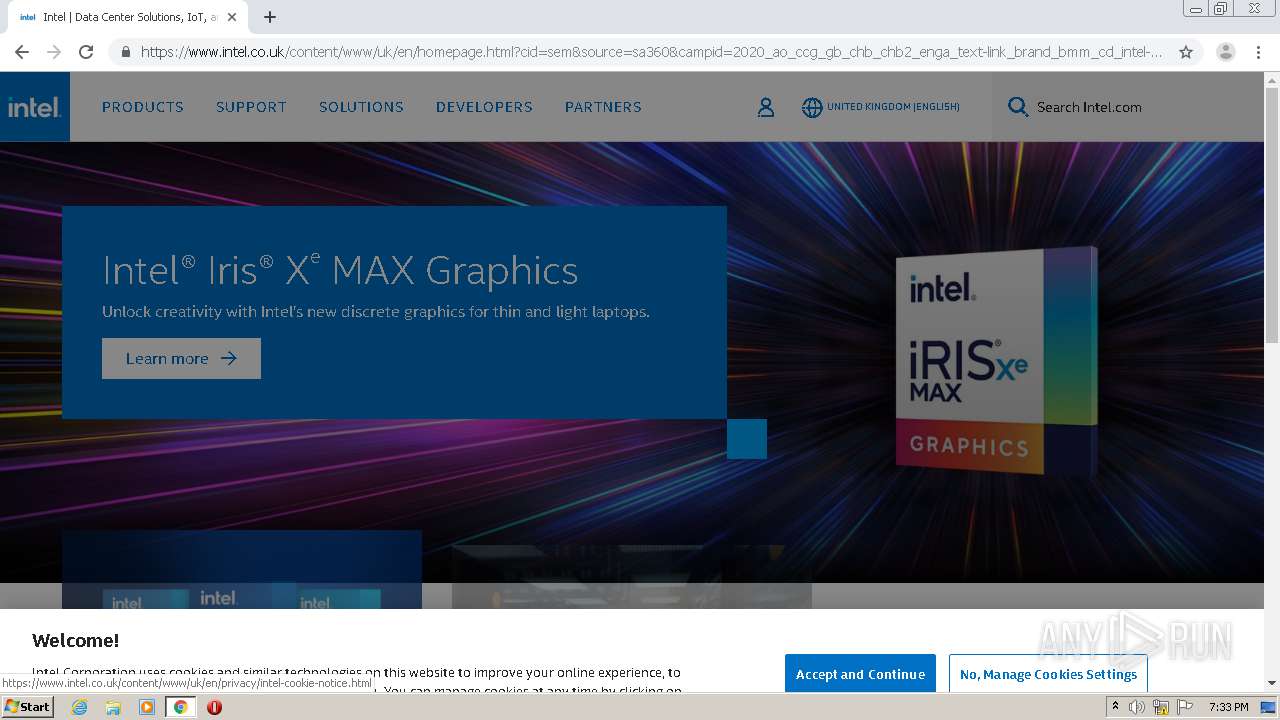Image resolution: width=1280 pixels, height=720 pixels.
Task: Click the search magnifier icon
Action: [1018, 107]
